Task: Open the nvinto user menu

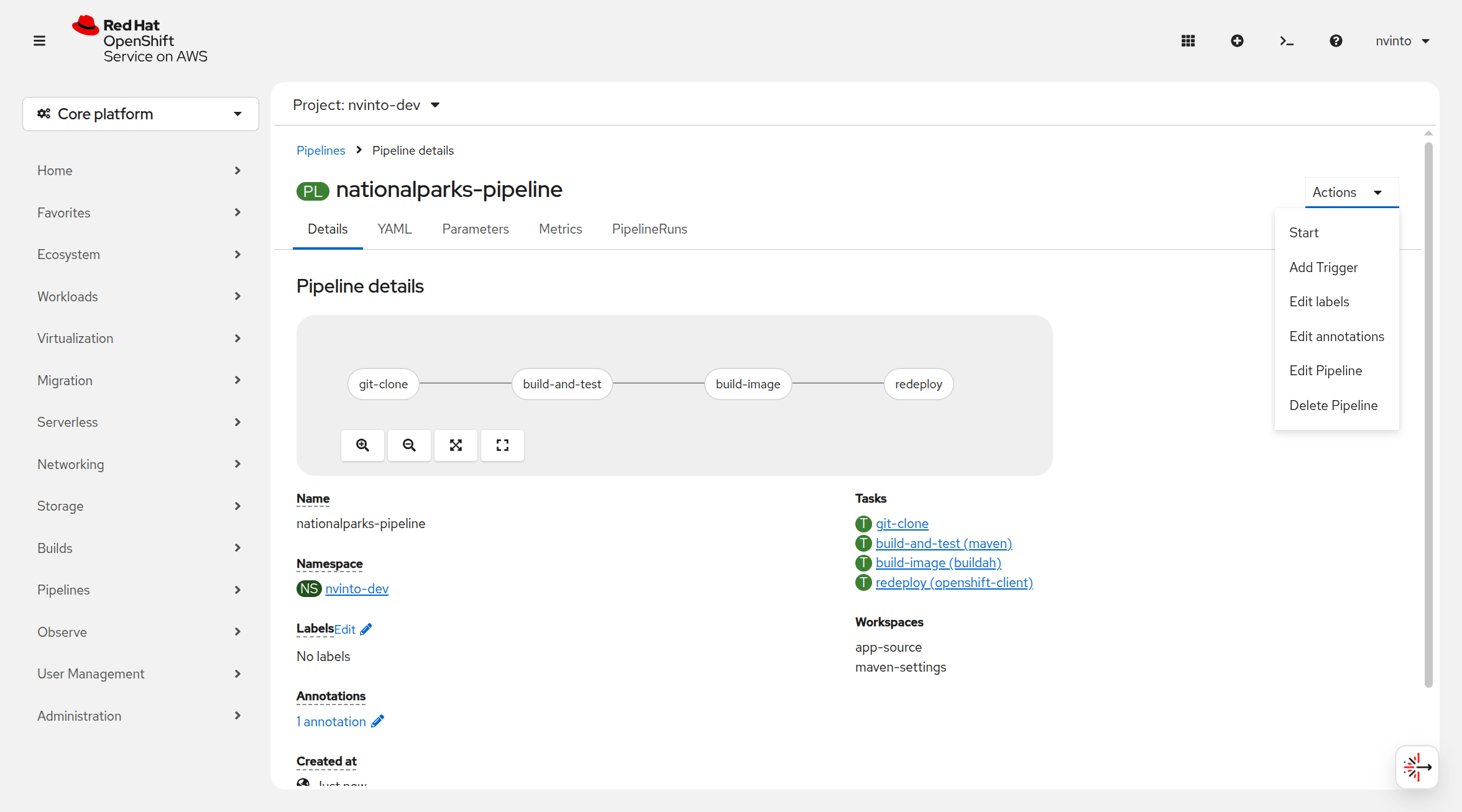Action: (x=1403, y=41)
